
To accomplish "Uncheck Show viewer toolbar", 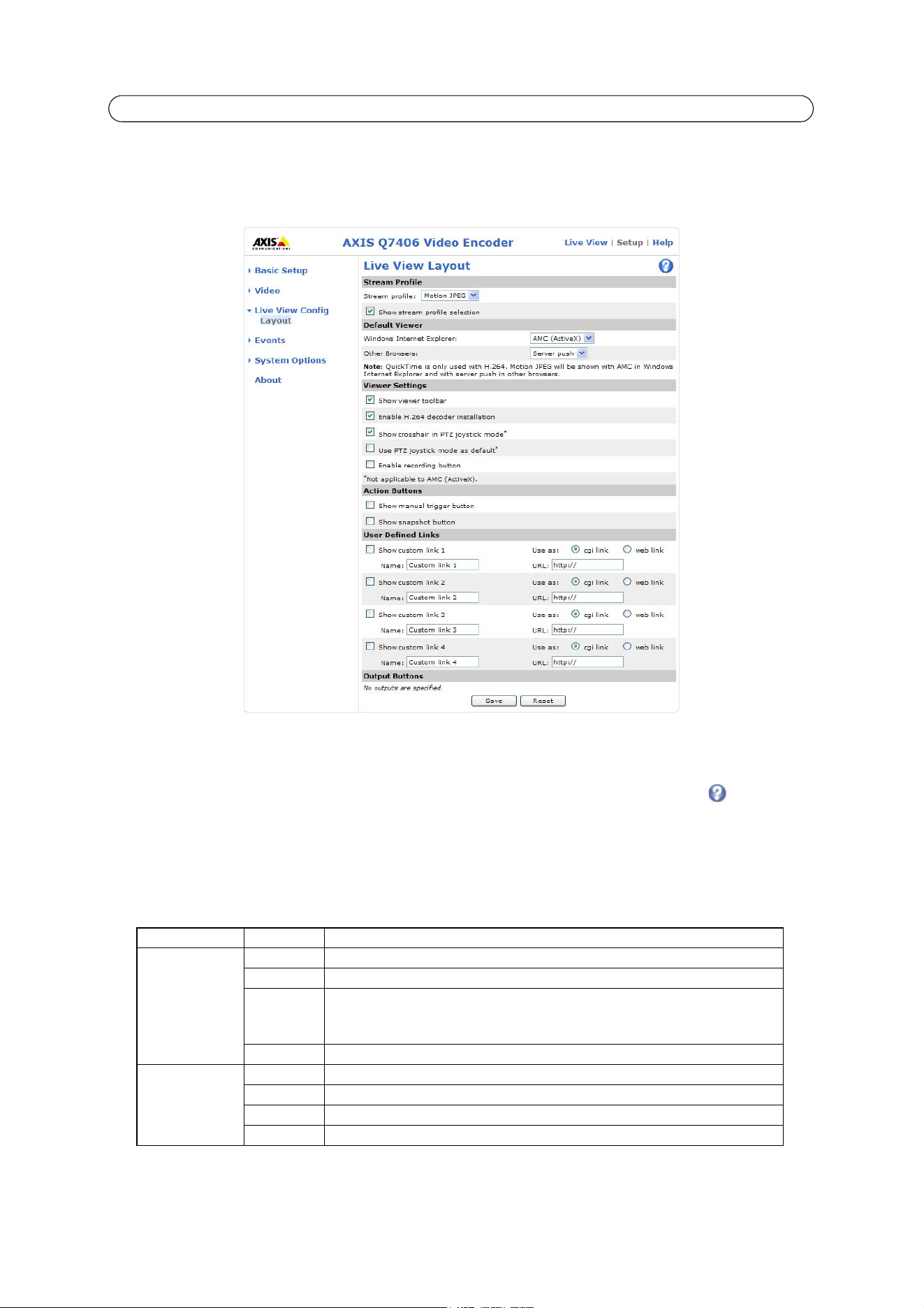I will click(x=370, y=400).
